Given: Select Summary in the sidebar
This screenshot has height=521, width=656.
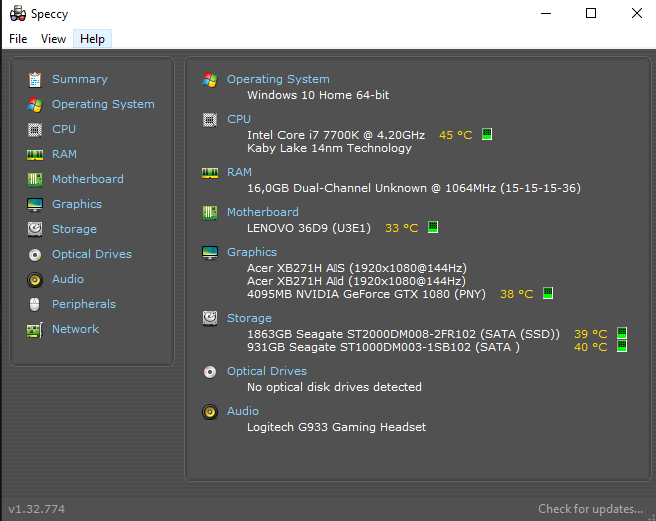Looking at the screenshot, I should click(x=79, y=79).
